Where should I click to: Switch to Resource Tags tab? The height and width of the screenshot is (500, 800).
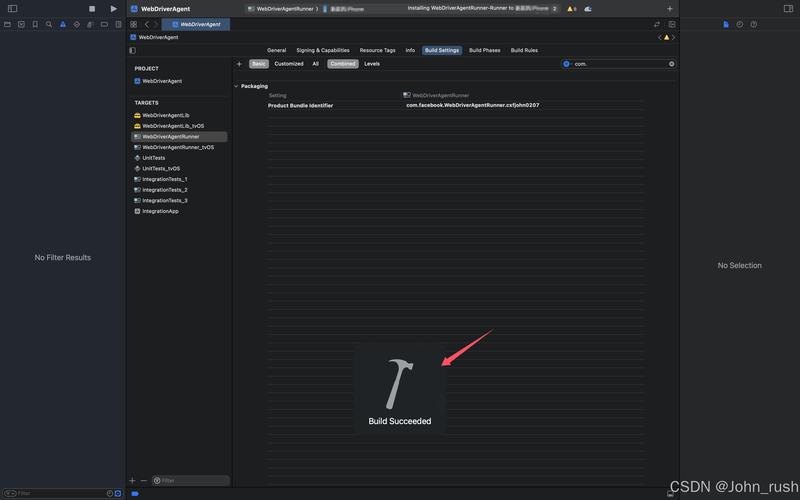(378, 51)
